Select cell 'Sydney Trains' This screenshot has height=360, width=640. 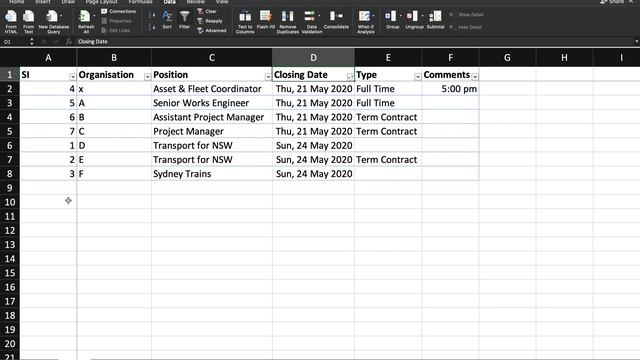[x=212, y=174]
